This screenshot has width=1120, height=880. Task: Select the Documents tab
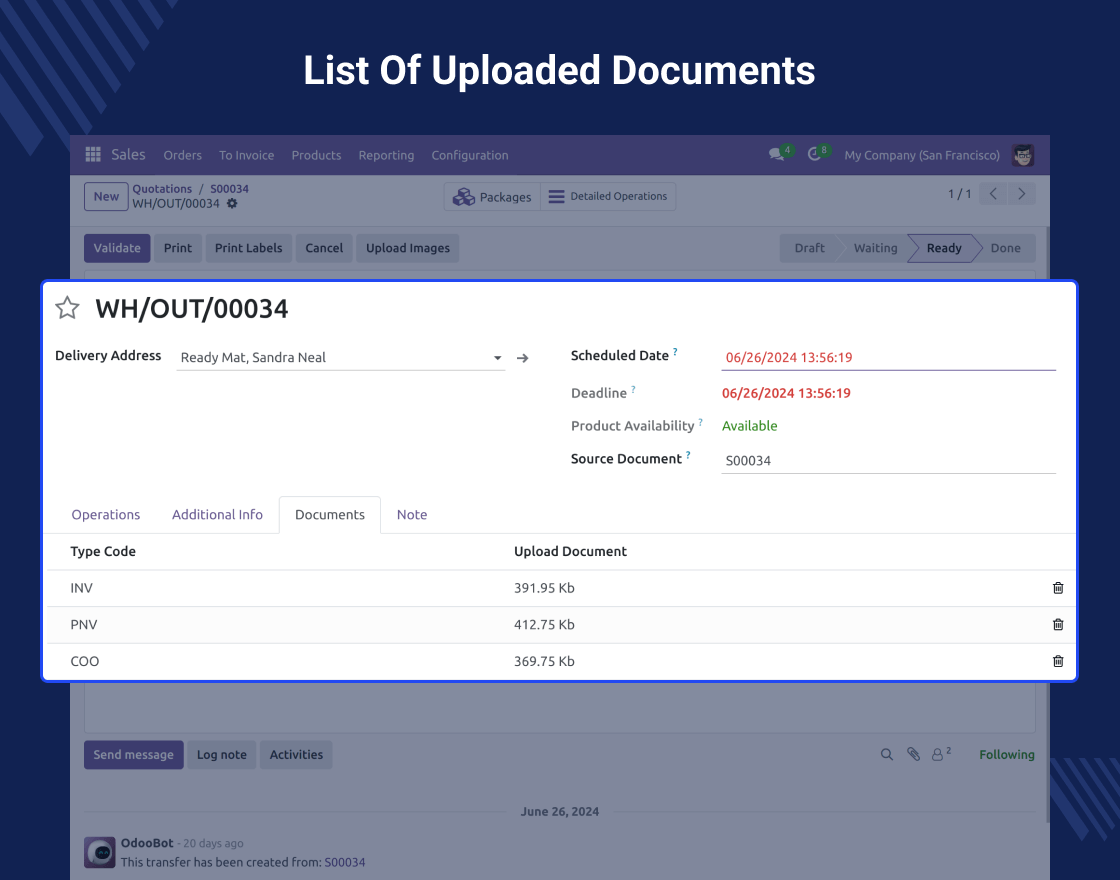tap(329, 514)
